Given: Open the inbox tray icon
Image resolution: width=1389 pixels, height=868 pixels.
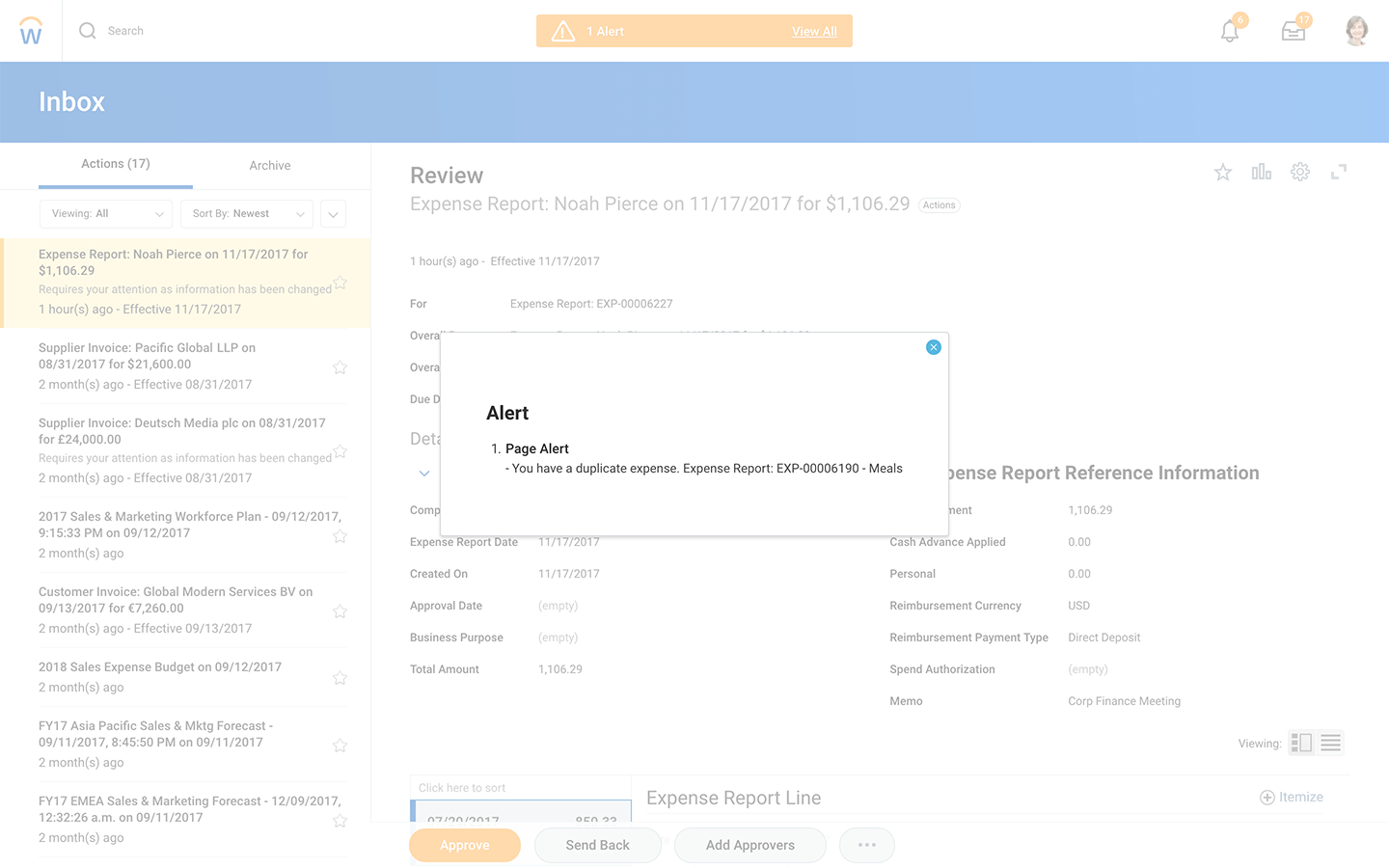Looking at the screenshot, I should tap(1294, 31).
